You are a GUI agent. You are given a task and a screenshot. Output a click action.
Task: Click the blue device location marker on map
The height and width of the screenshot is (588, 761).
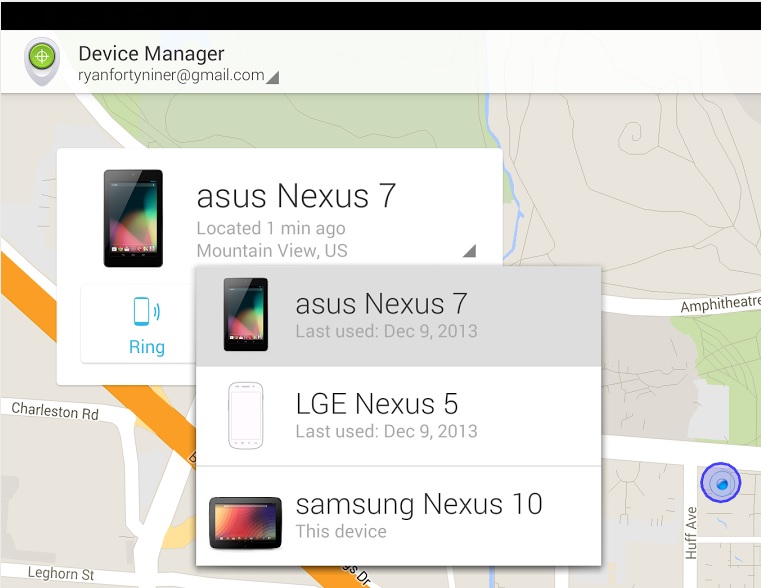(721, 483)
